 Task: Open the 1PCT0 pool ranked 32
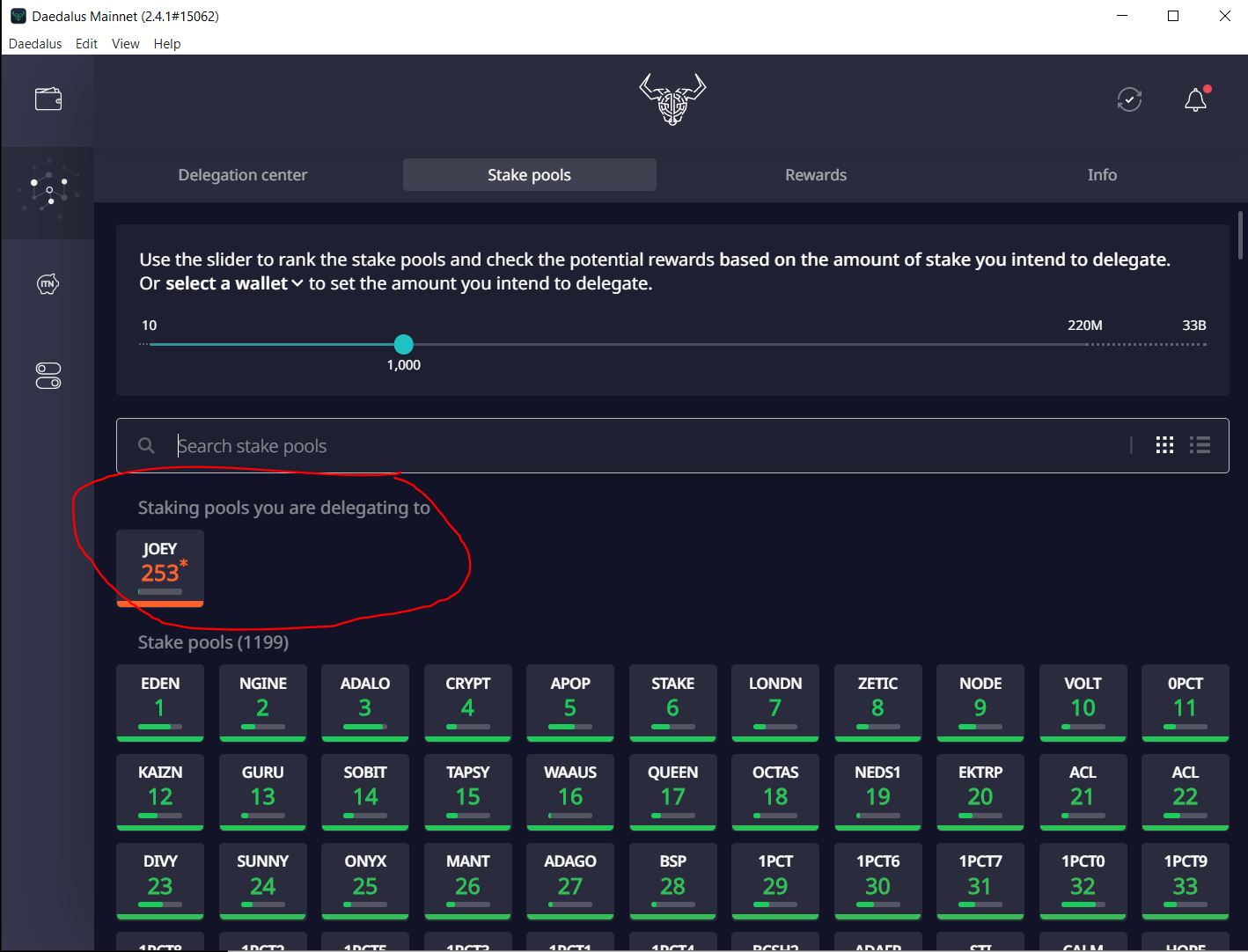pyautogui.click(x=1083, y=882)
